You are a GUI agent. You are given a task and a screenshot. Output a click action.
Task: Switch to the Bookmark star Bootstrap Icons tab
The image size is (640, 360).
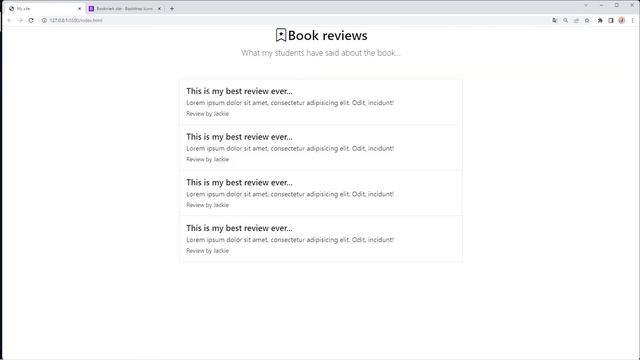tap(125, 8)
